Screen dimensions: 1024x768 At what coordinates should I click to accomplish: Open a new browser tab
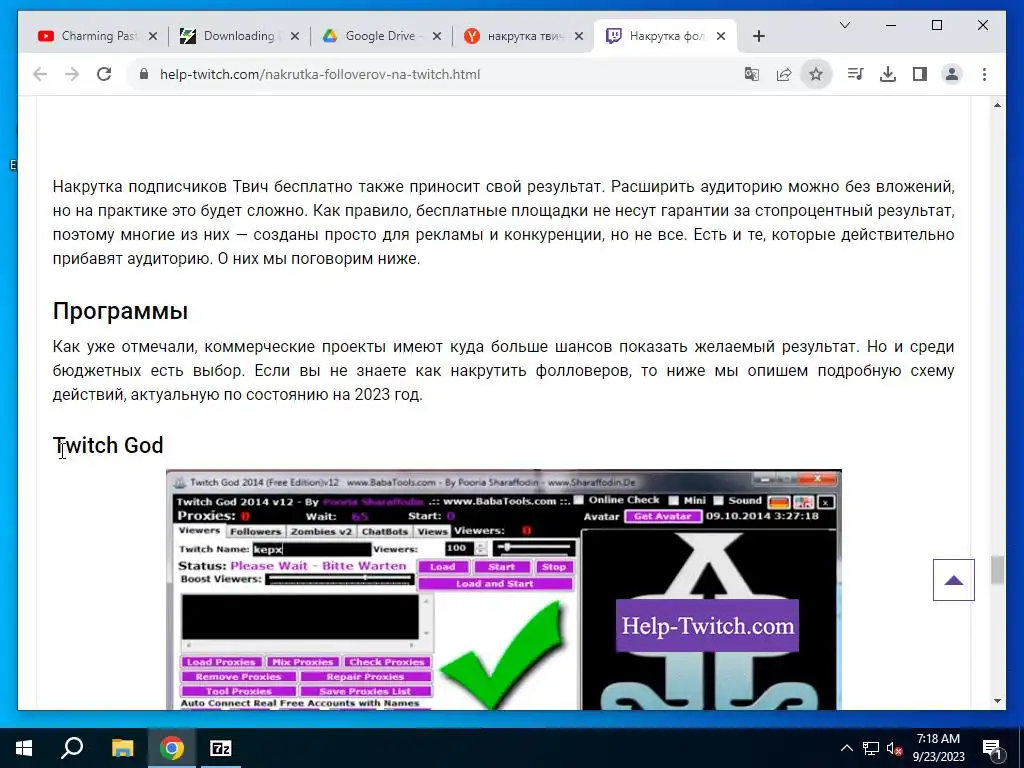758,36
